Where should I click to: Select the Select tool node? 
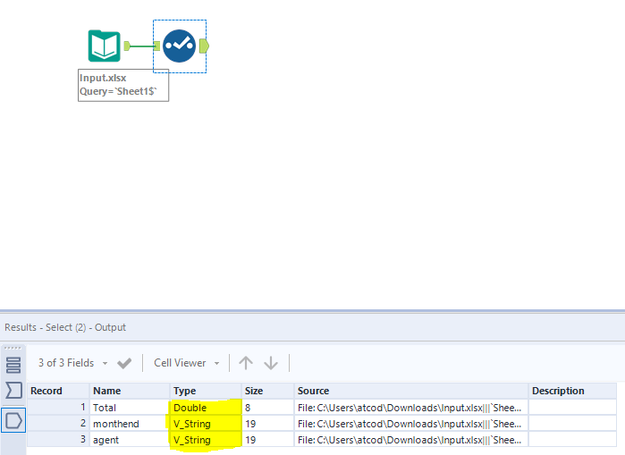click(x=179, y=46)
